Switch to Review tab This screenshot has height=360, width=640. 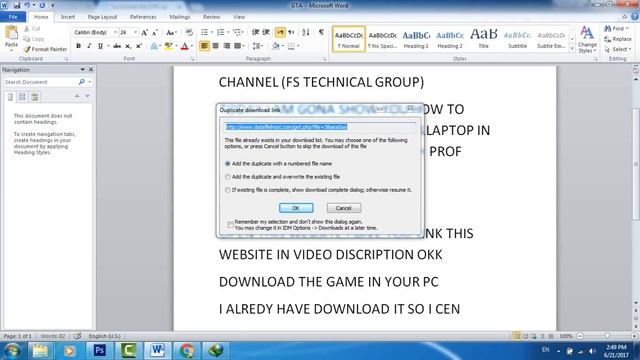tap(211, 17)
